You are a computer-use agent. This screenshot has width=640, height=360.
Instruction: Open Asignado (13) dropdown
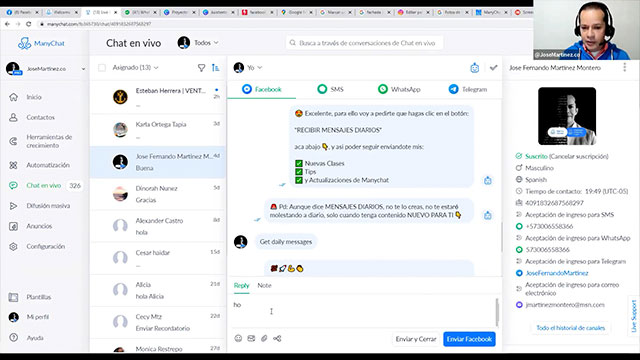135,68
